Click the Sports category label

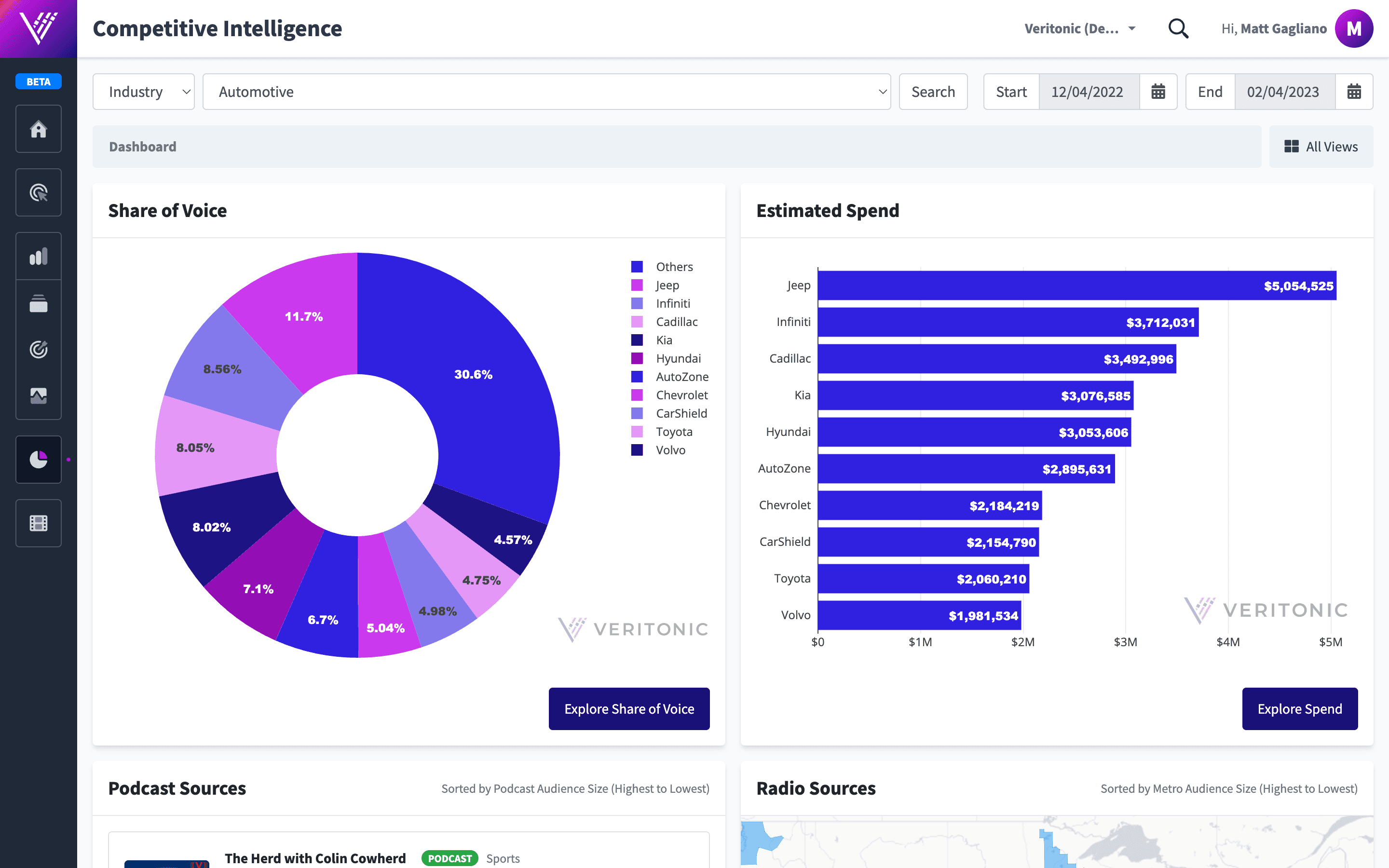point(503,858)
